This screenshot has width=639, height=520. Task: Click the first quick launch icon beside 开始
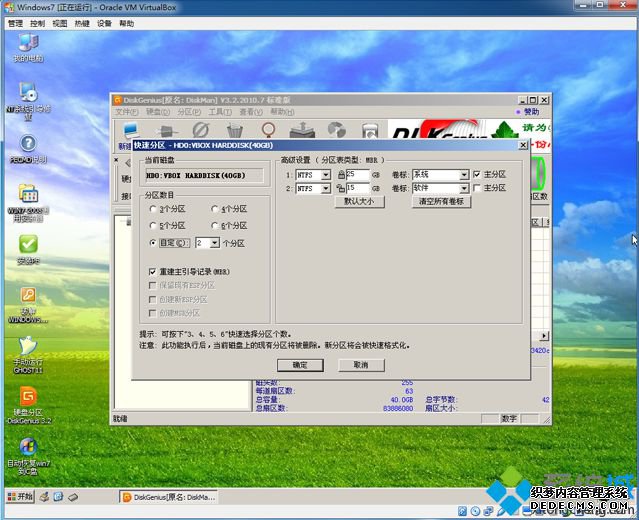(x=44, y=497)
